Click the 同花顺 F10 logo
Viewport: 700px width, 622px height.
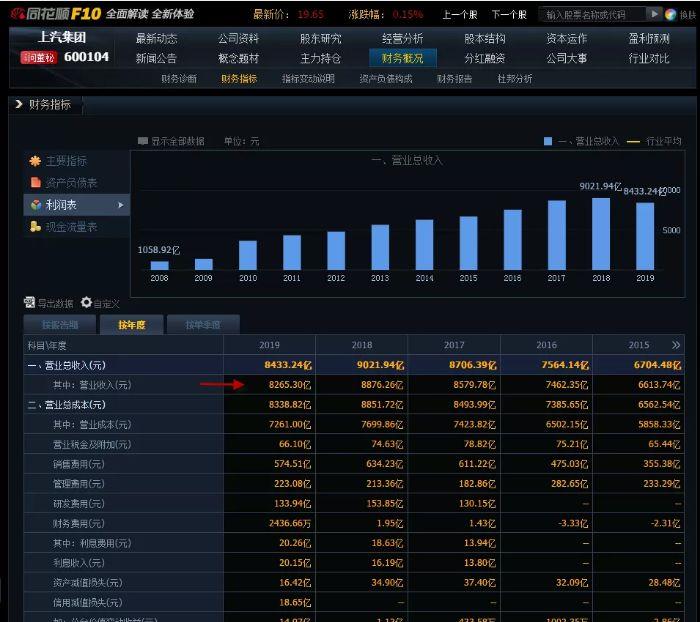pos(56,14)
